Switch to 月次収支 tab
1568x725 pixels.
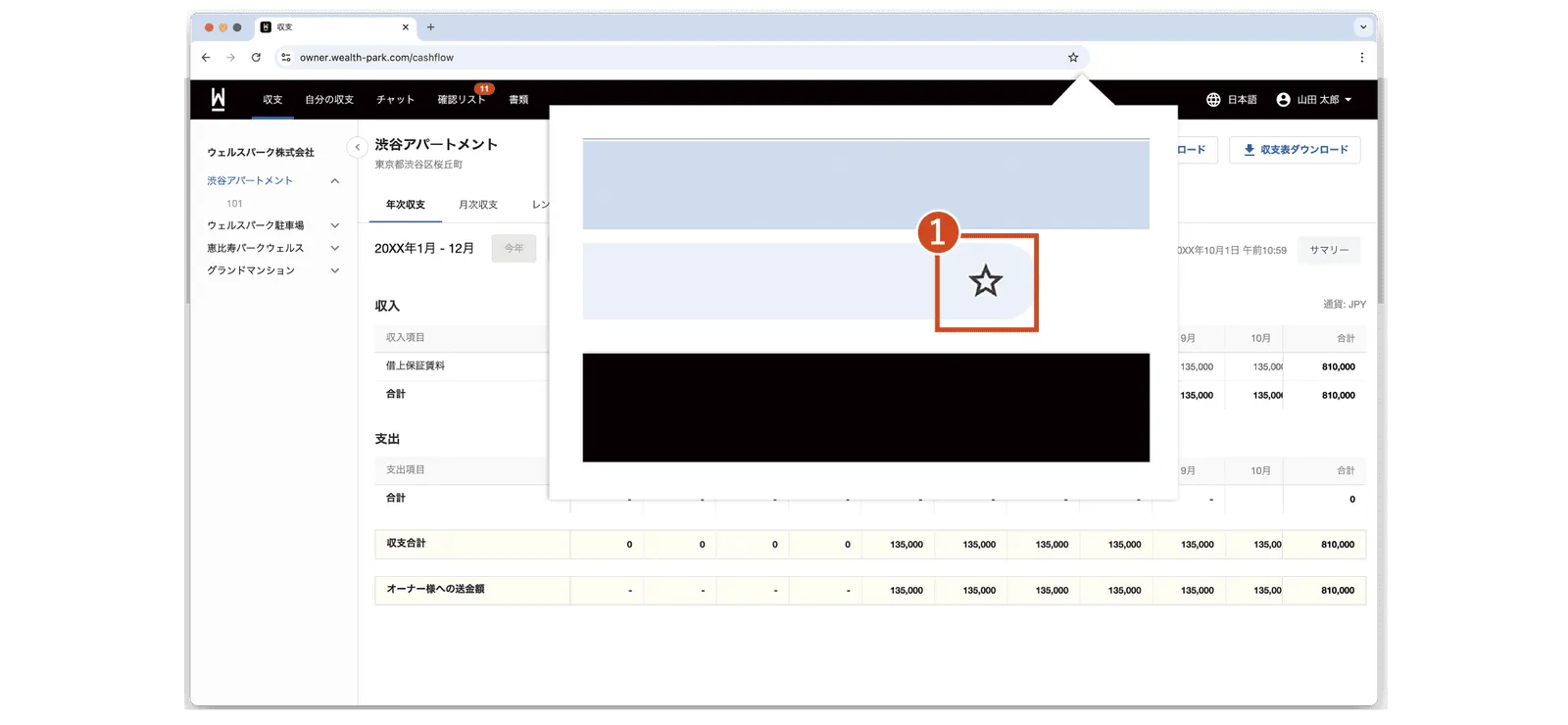[x=478, y=205]
